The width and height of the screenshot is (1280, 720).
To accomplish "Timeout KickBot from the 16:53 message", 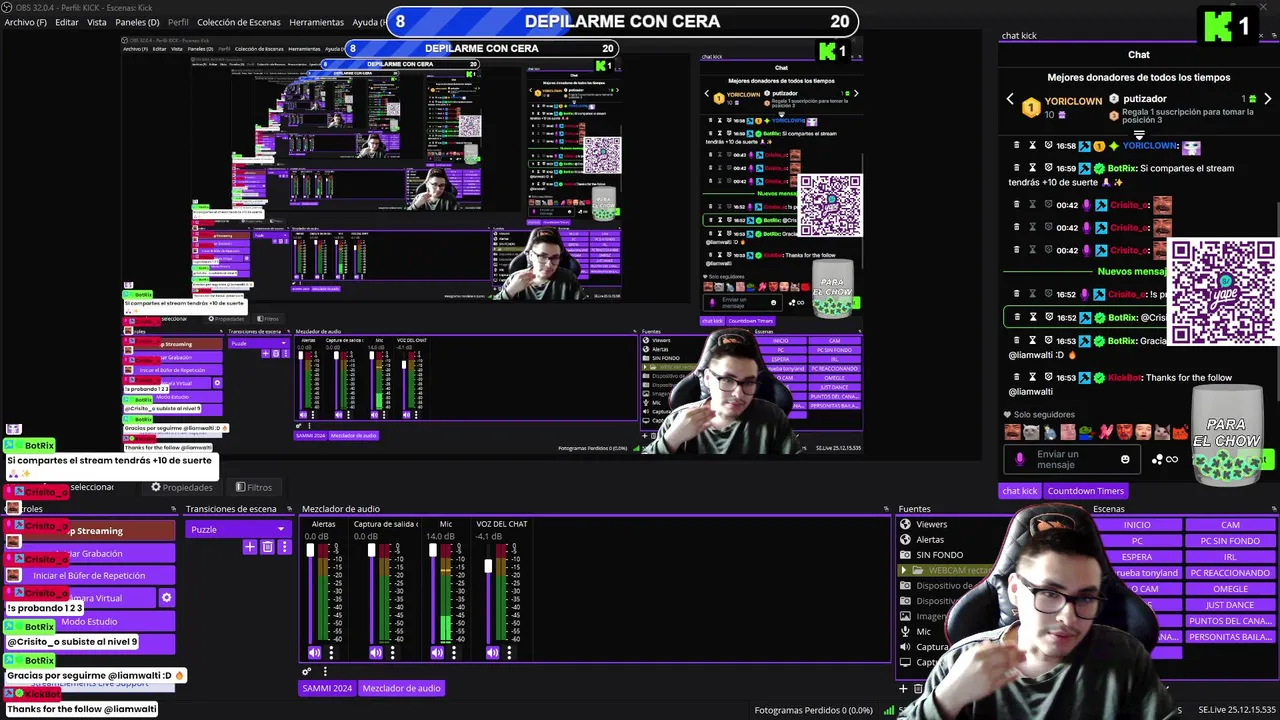I will 1033,377.
